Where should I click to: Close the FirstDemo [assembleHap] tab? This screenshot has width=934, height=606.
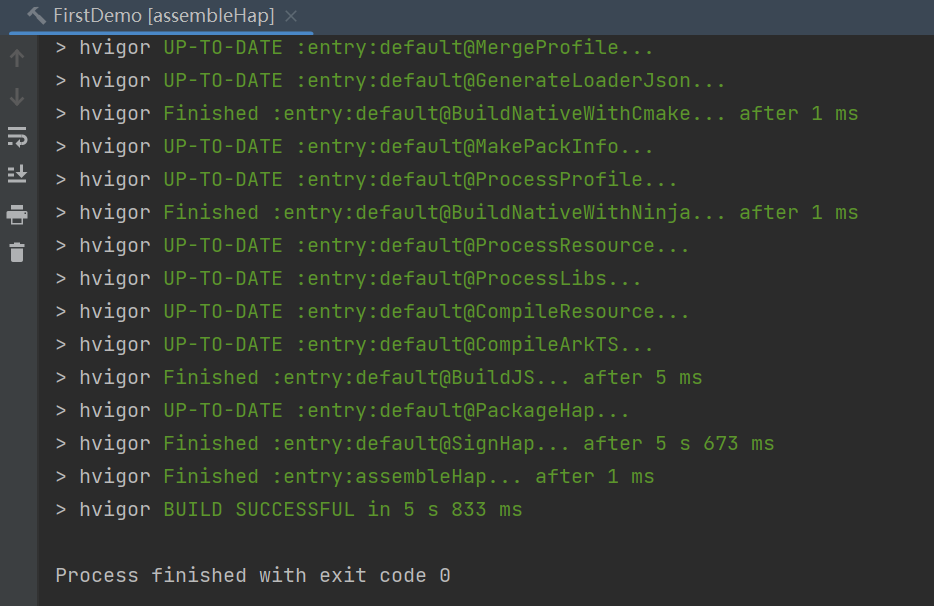pos(291,16)
